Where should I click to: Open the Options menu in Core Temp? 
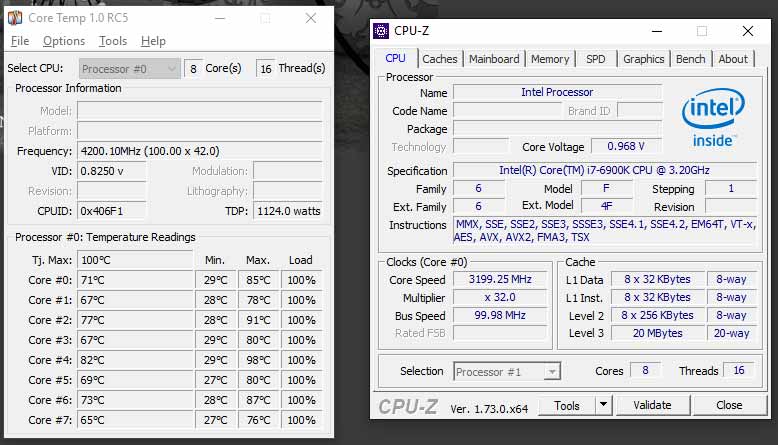pyautogui.click(x=64, y=41)
